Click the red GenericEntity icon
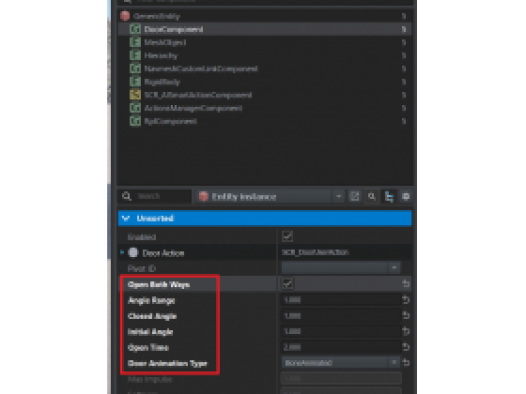Screen dimensions: 526x394 click(x=125, y=16)
